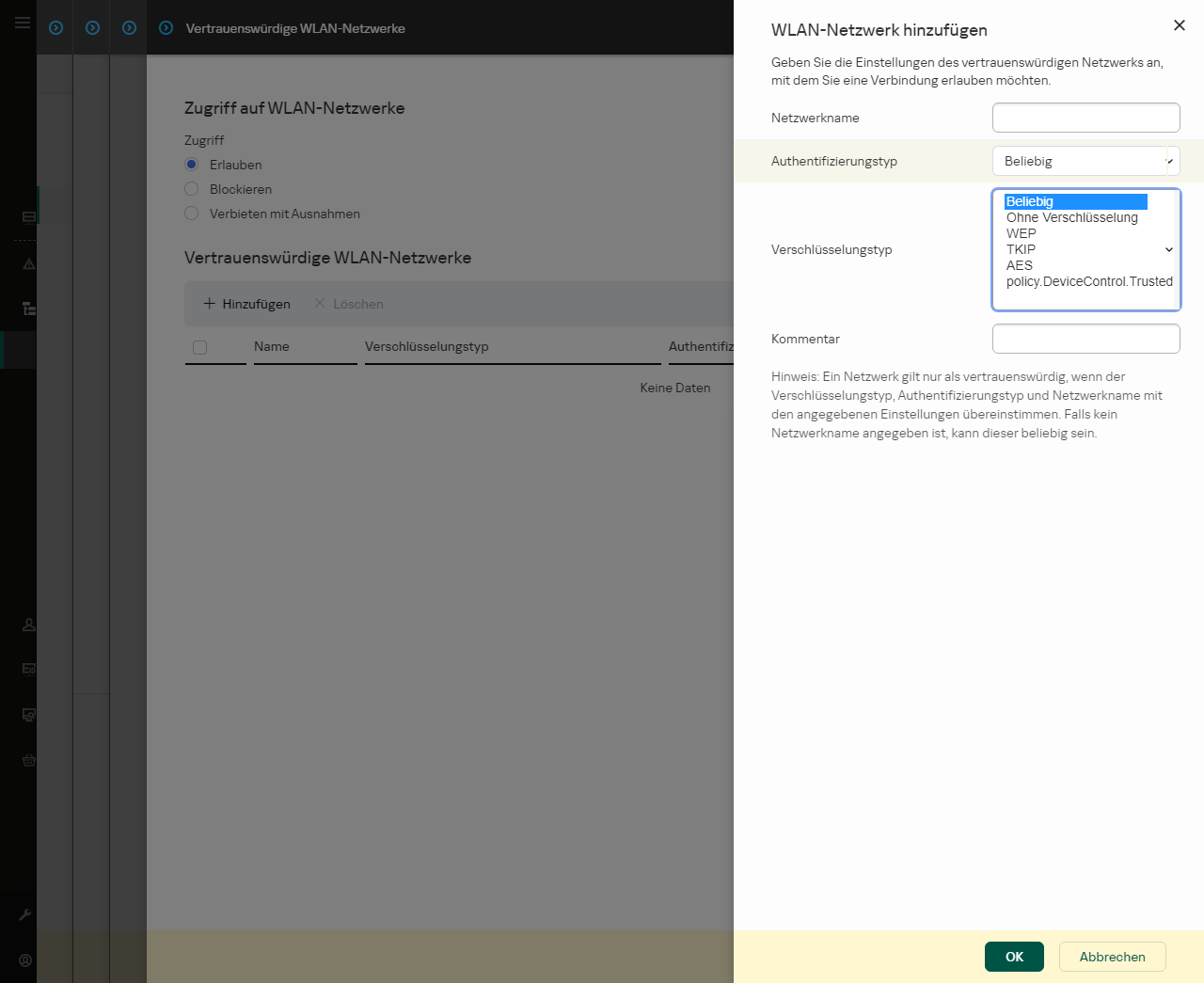Open the hamburger menu in the sidebar

[x=22, y=23]
